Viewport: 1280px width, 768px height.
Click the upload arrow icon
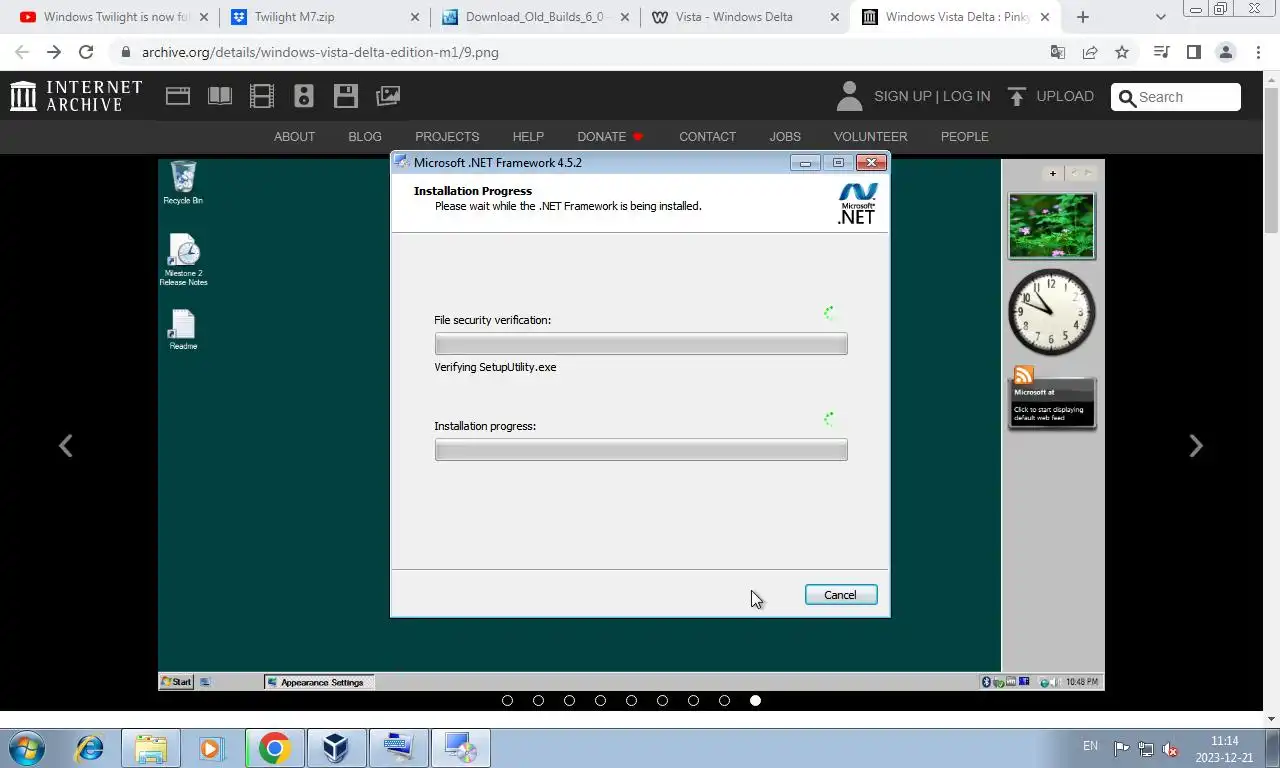[1017, 96]
